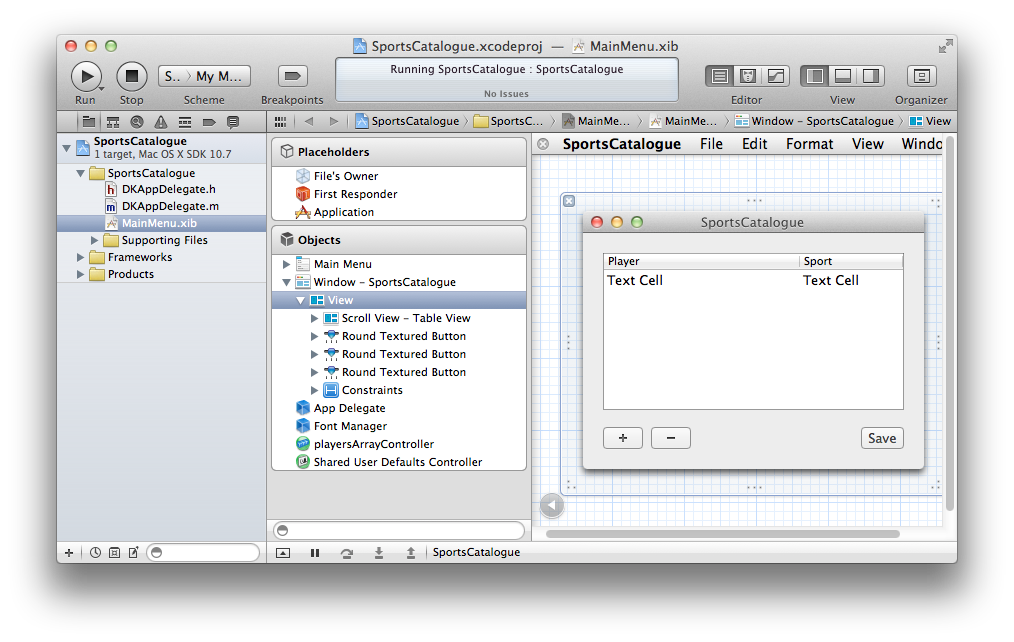
Task: Show the Symbol navigator icon
Action: 113,122
